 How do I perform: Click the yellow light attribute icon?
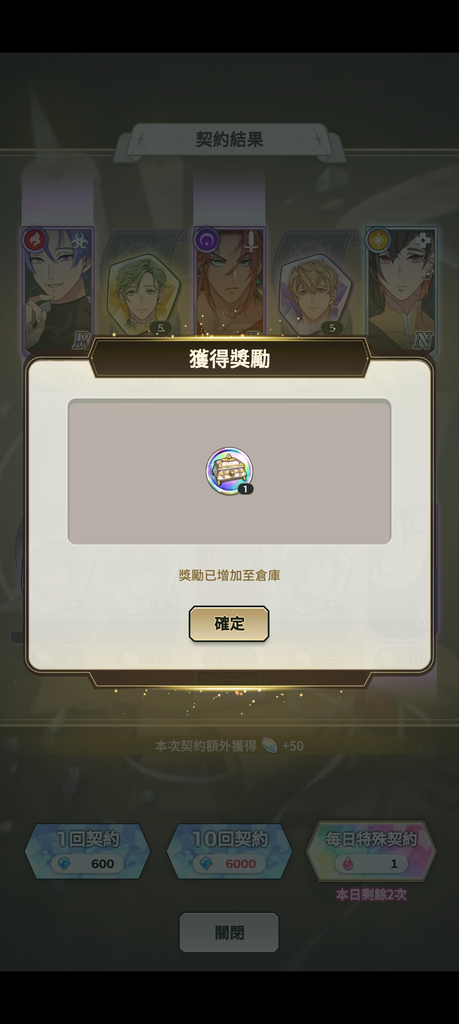click(x=377, y=240)
